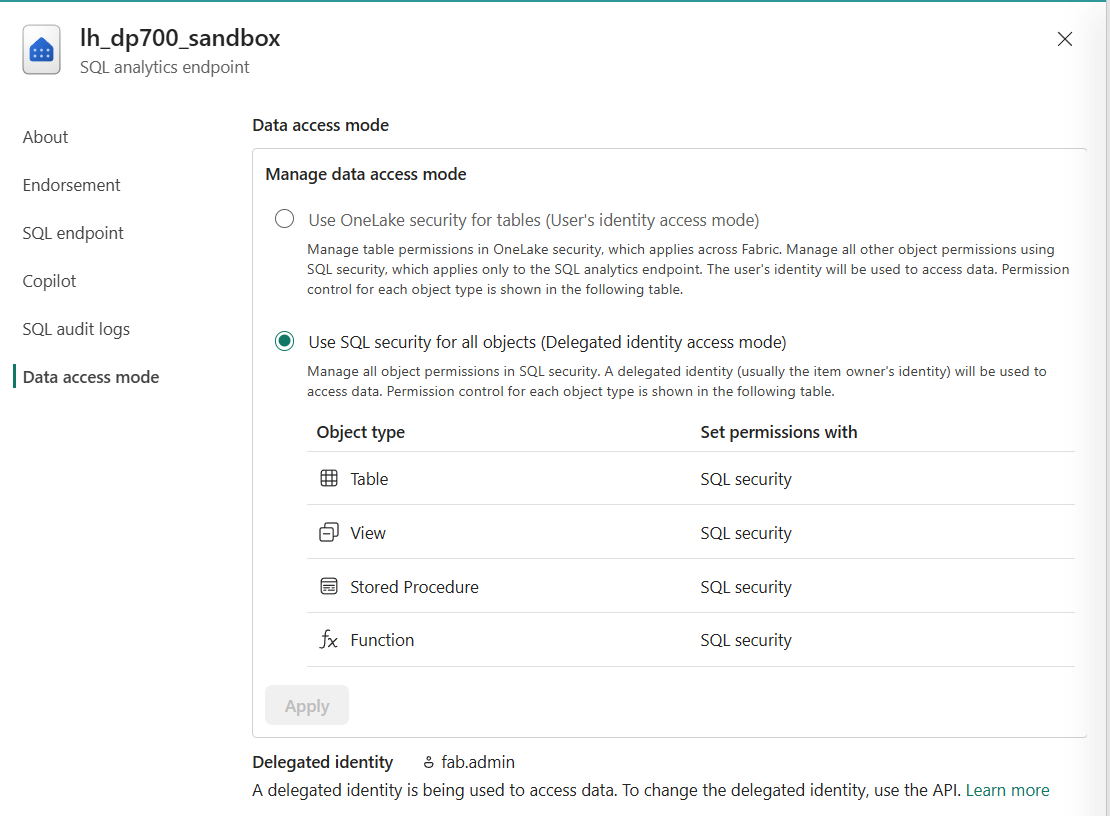The image size is (1110, 816).
Task: Click the View object icon
Action: 329,532
